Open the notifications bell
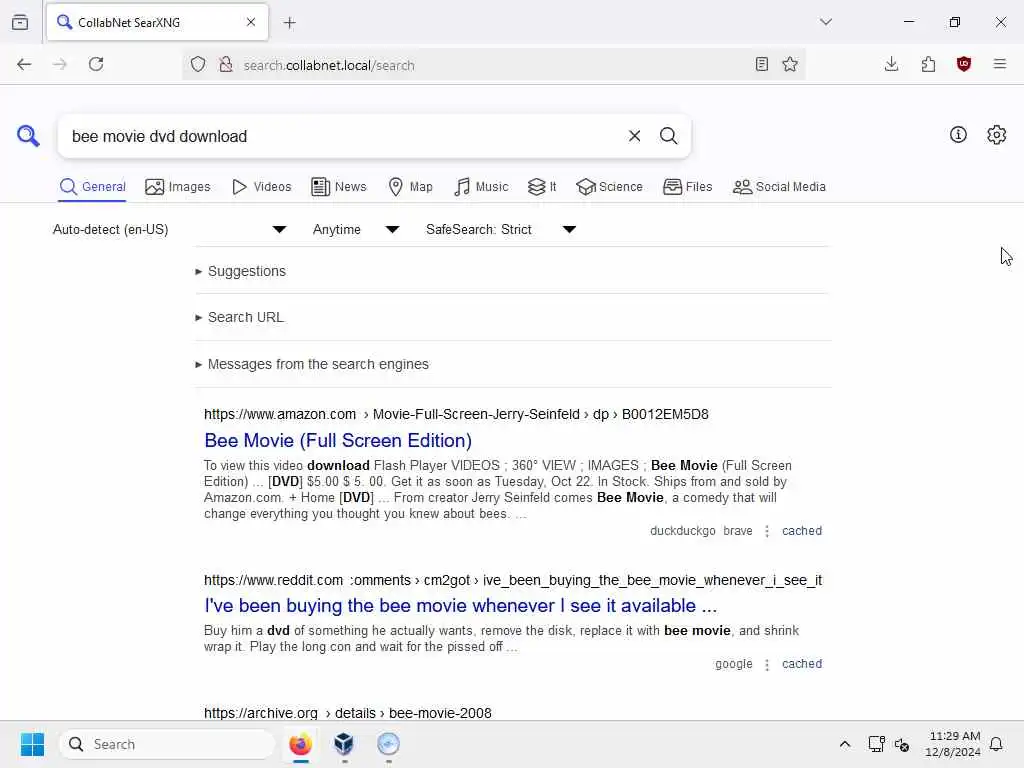The width and height of the screenshot is (1024, 768). click(x=997, y=744)
